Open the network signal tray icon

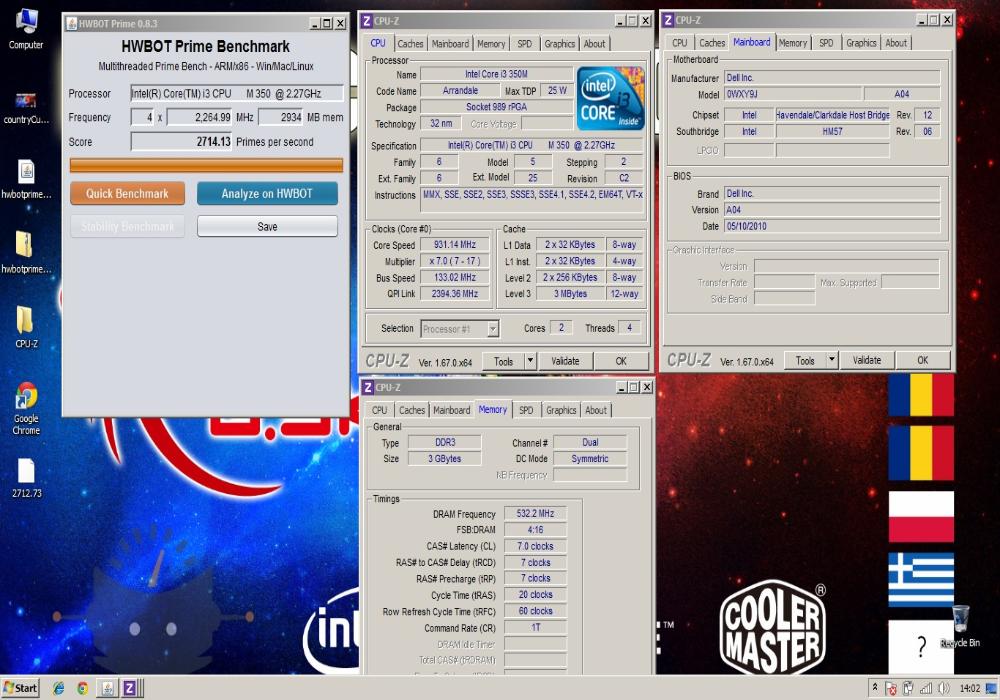pos(926,689)
